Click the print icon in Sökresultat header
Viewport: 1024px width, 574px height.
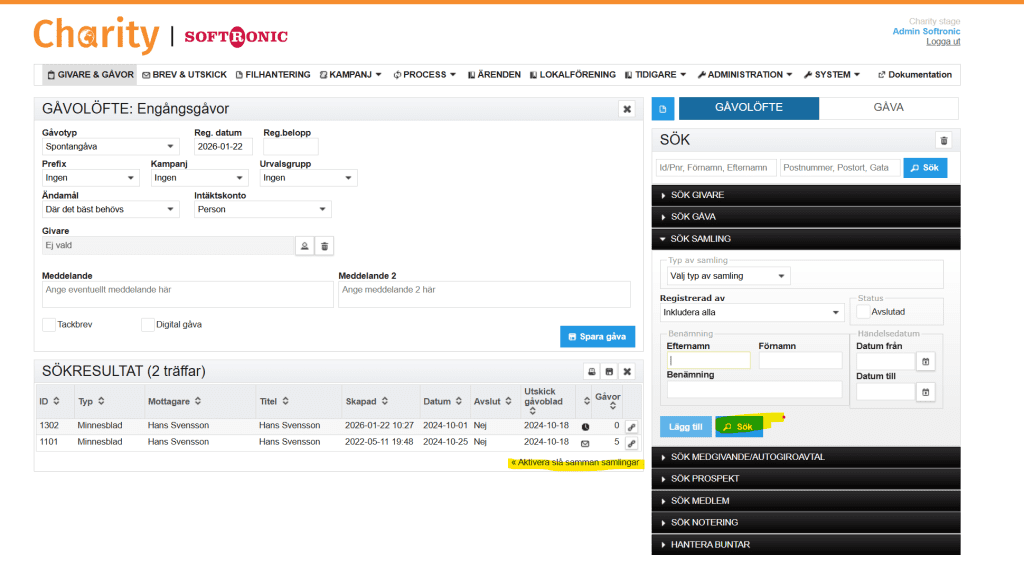click(x=591, y=371)
